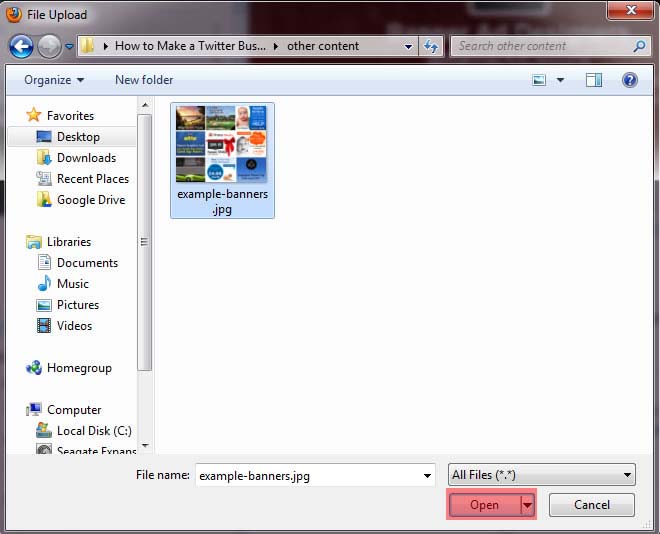Select Downloads in navigation pane
This screenshot has width=660, height=534.
86,158
